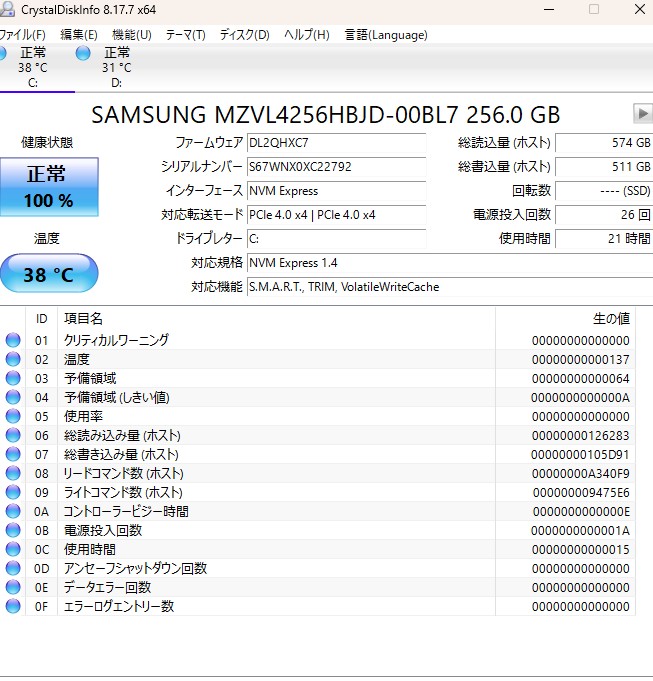The image size is (653, 681).
Task: Click raw value 000000009475E6
Action: 581,493
